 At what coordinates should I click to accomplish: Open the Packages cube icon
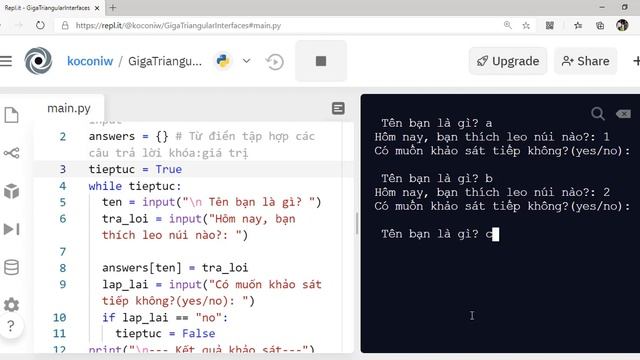[x=11, y=191]
